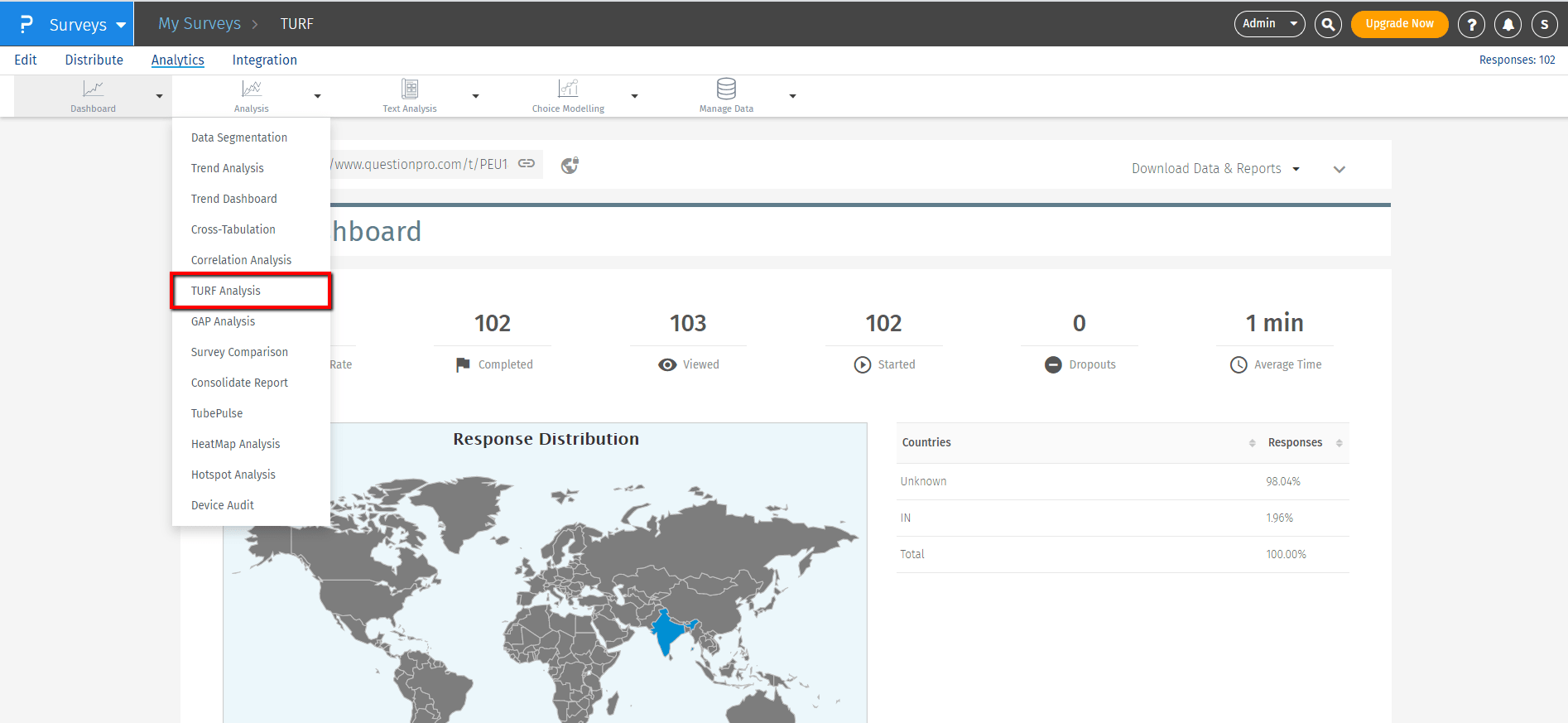Screen dimensions: 1568x723
Task: Click the Manage Data database icon
Action: point(726,89)
